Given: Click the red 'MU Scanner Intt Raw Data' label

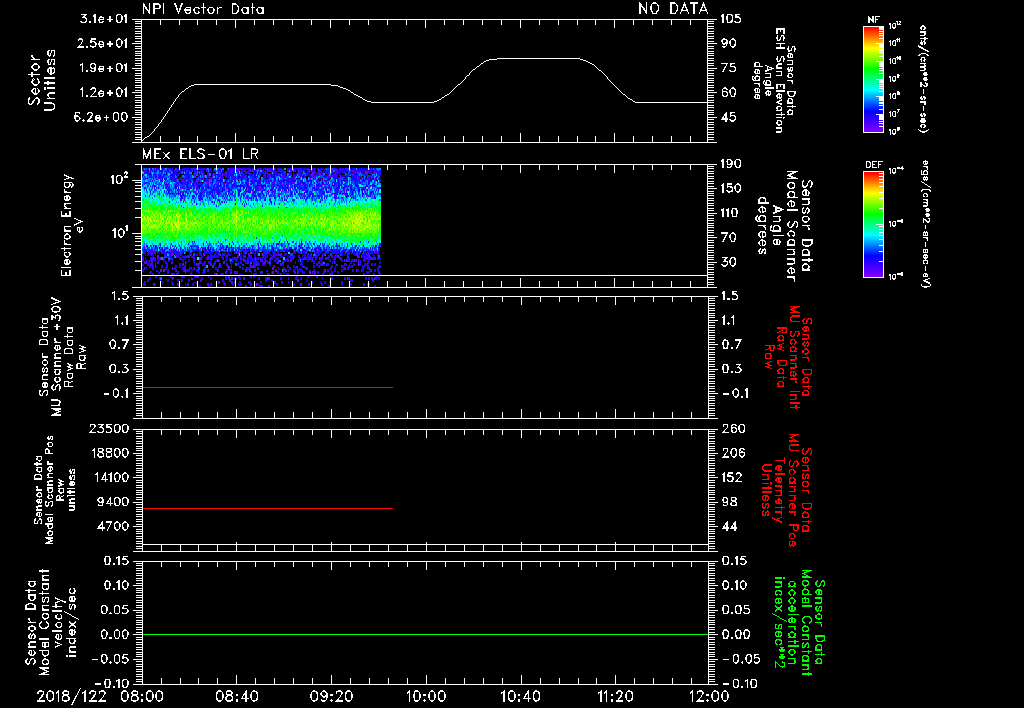Looking at the screenshot, I should [x=787, y=357].
